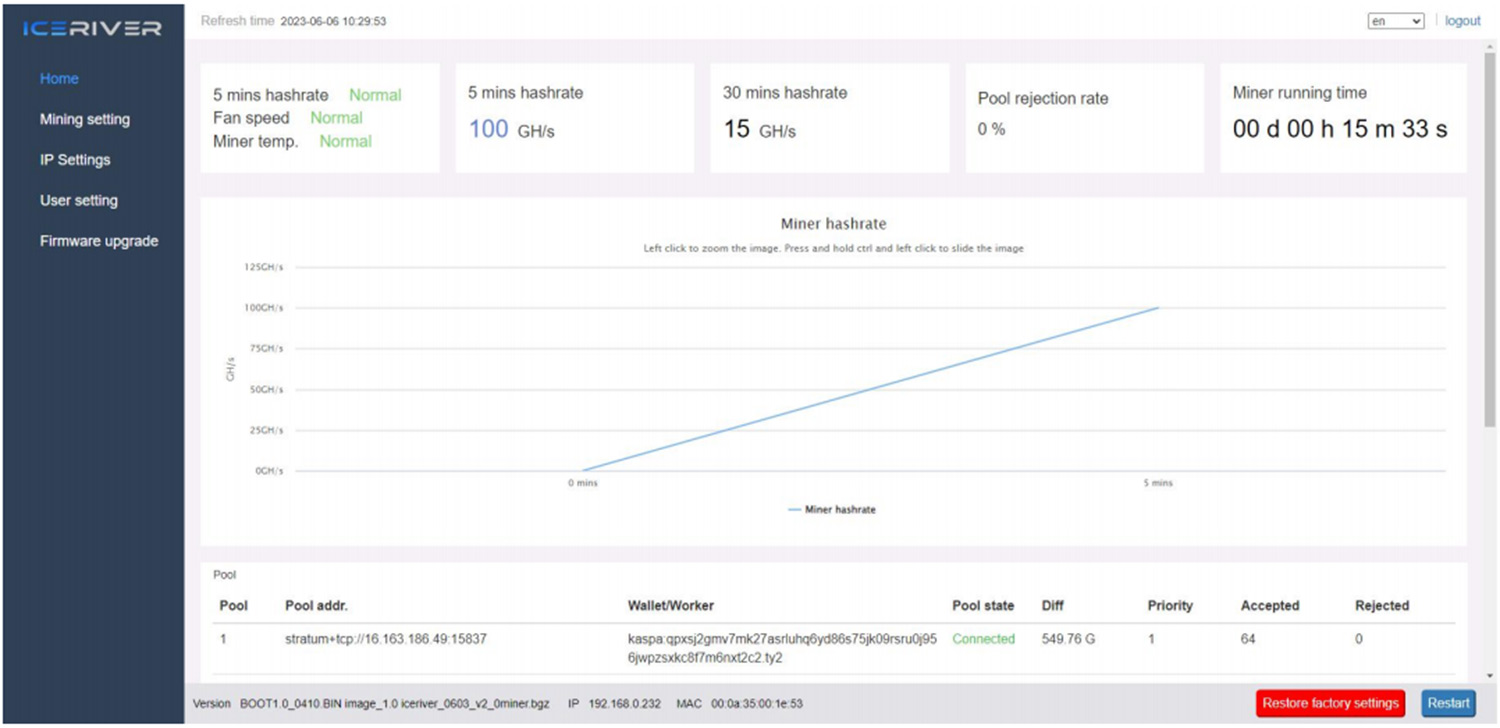Select the pool 1 stratum address
This screenshot has height=728, width=1500.
tap(387, 639)
